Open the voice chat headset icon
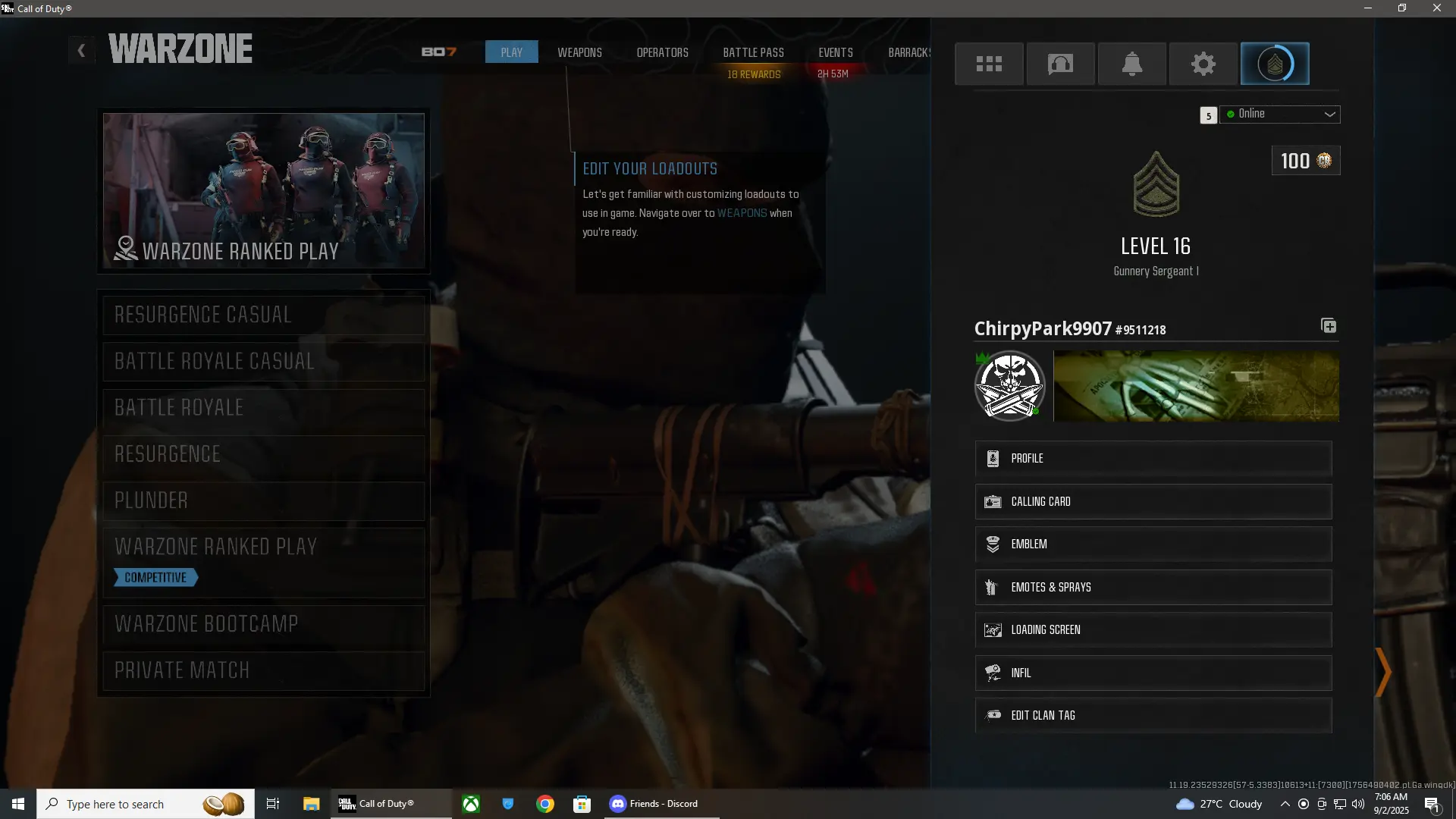The image size is (1456, 819). [1060, 64]
